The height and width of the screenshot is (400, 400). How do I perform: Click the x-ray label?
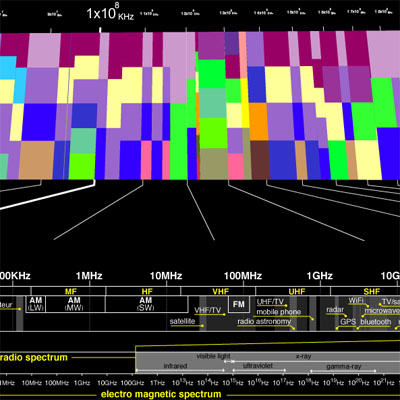tap(303, 356)
